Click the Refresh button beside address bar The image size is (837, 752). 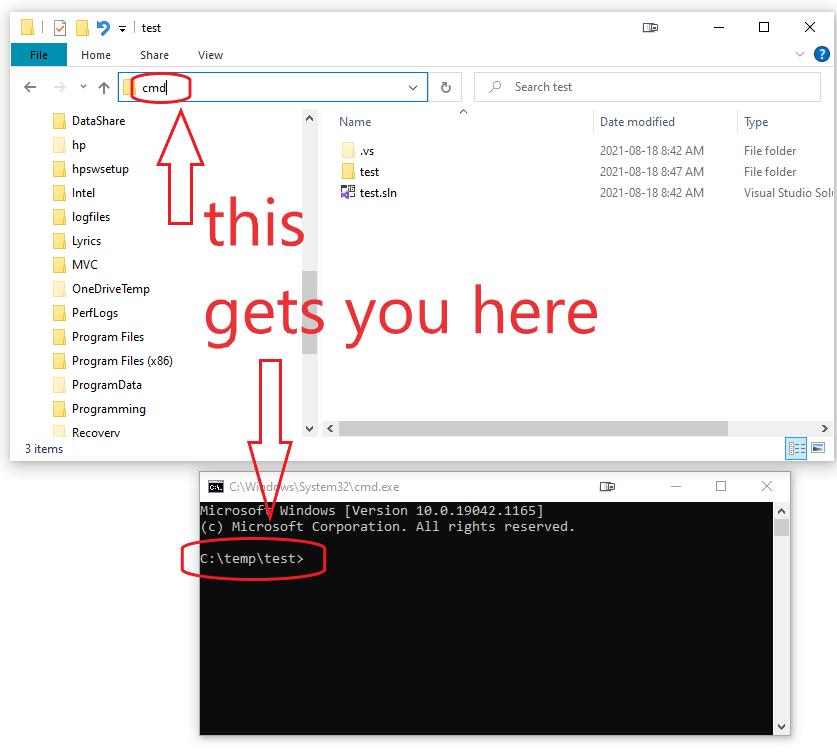[446, 87]
